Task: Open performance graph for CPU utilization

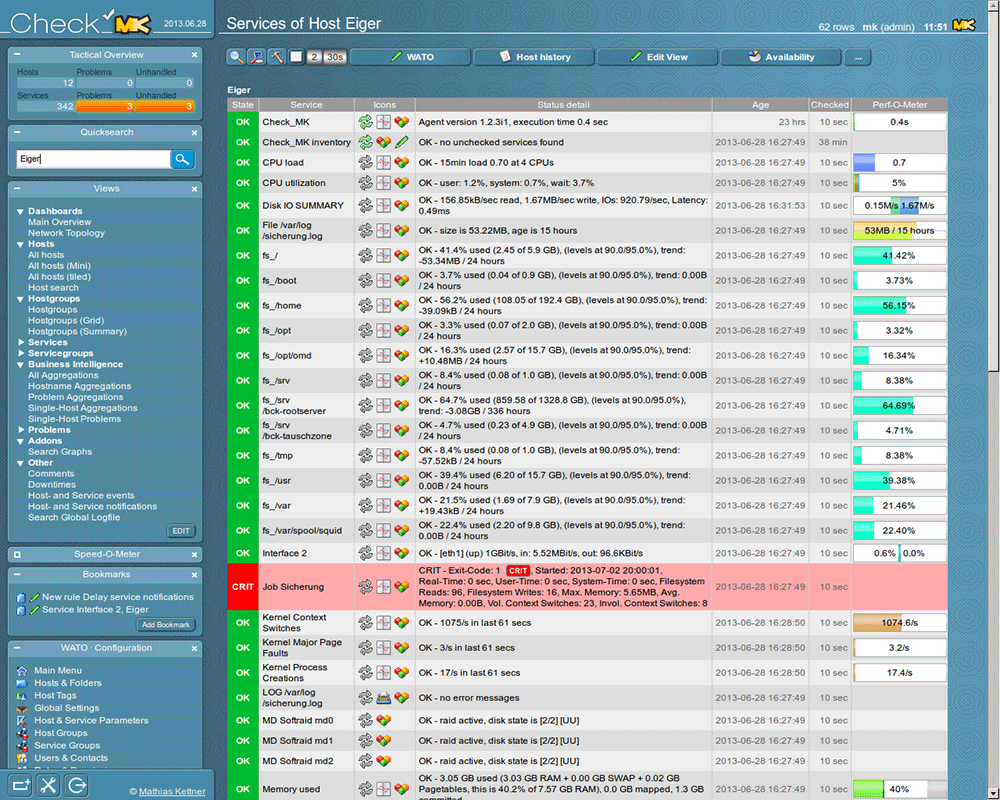Action: point(383,183)
